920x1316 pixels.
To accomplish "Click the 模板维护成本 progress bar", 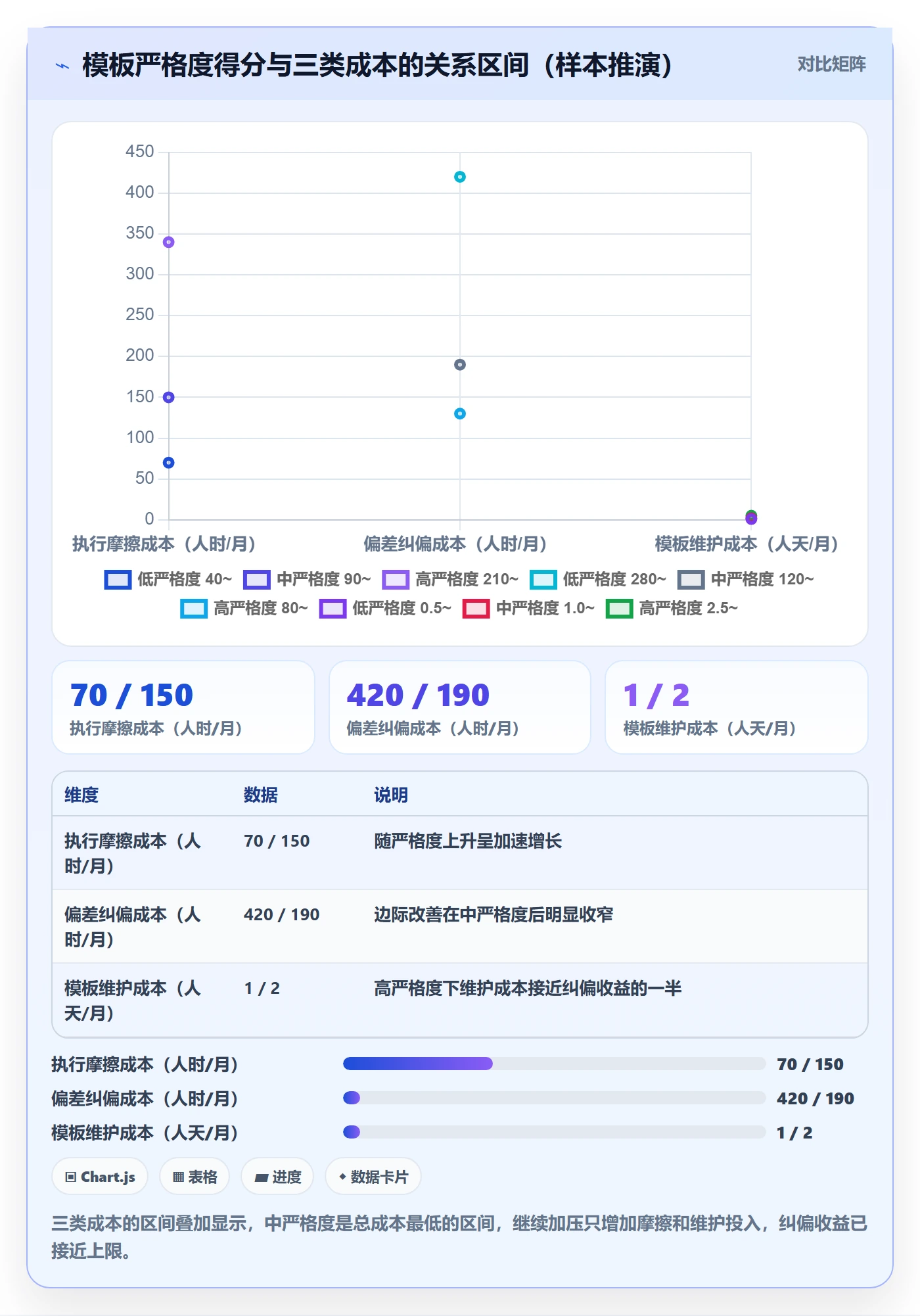I will pos(554,1132).
